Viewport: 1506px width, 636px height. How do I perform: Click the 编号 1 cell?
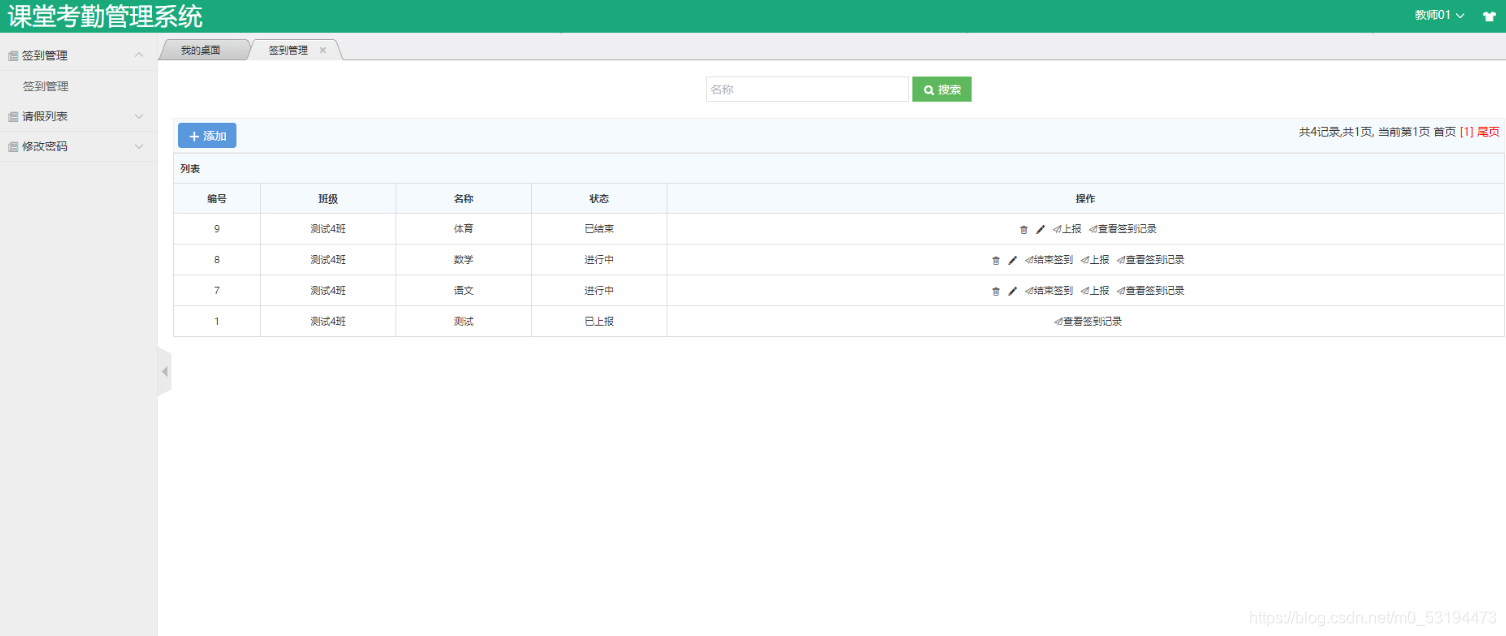tap(217, 322)
